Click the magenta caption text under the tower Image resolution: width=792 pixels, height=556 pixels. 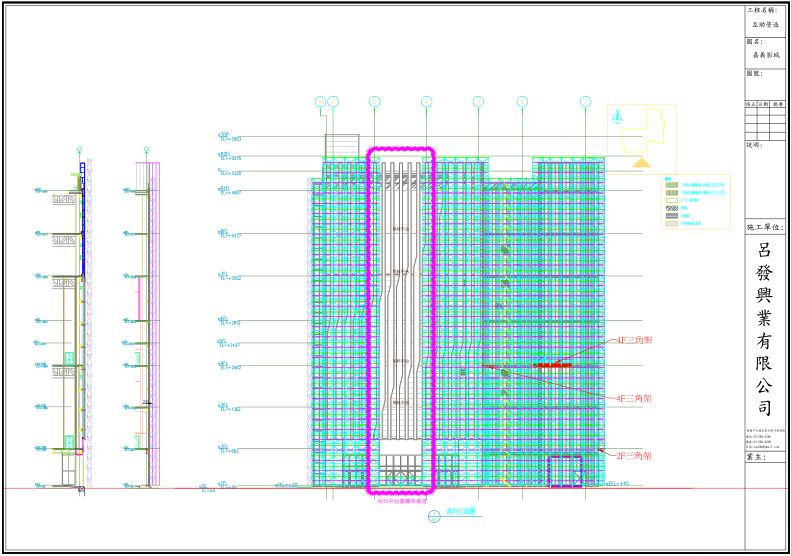coord(400,501)
